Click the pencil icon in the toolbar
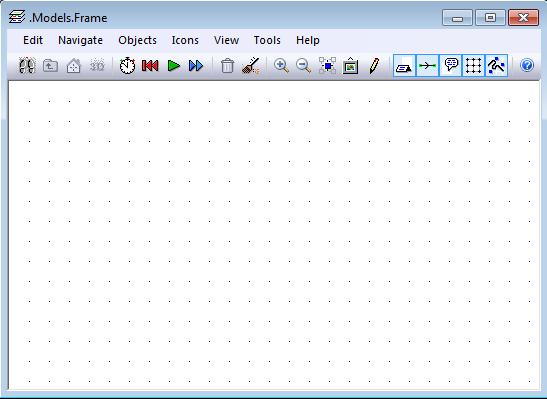The image size is (547, 399). (374, 66)
